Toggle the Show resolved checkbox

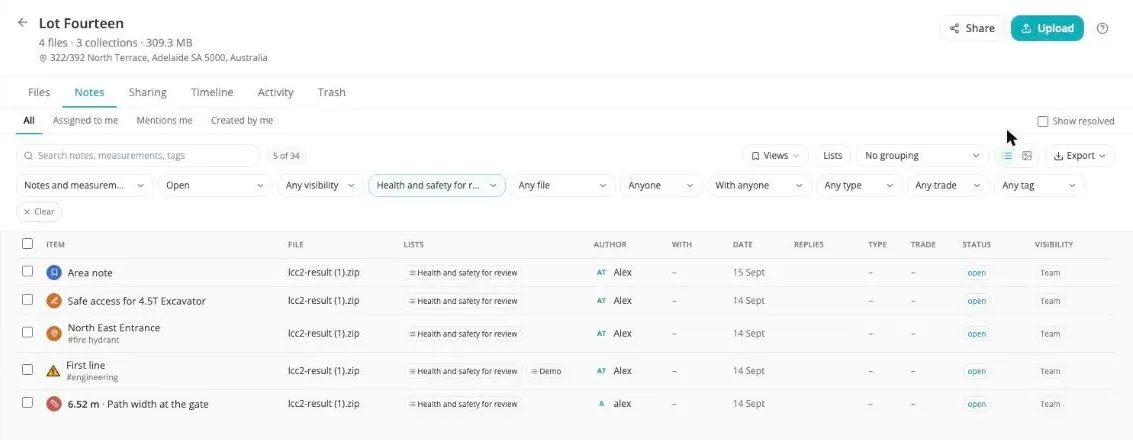1043,121
